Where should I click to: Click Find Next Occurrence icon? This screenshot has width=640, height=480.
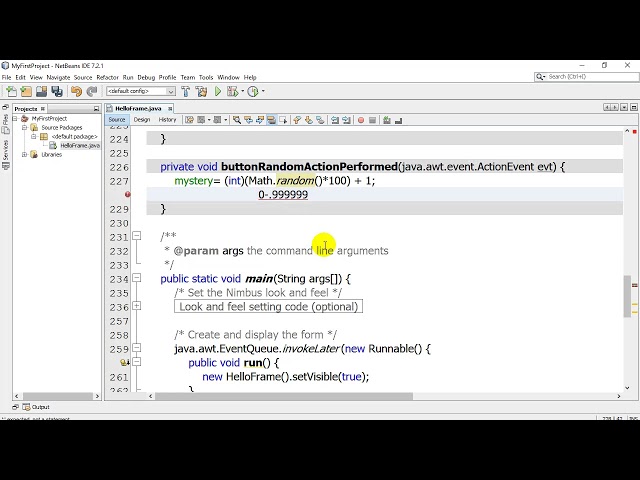260,120
